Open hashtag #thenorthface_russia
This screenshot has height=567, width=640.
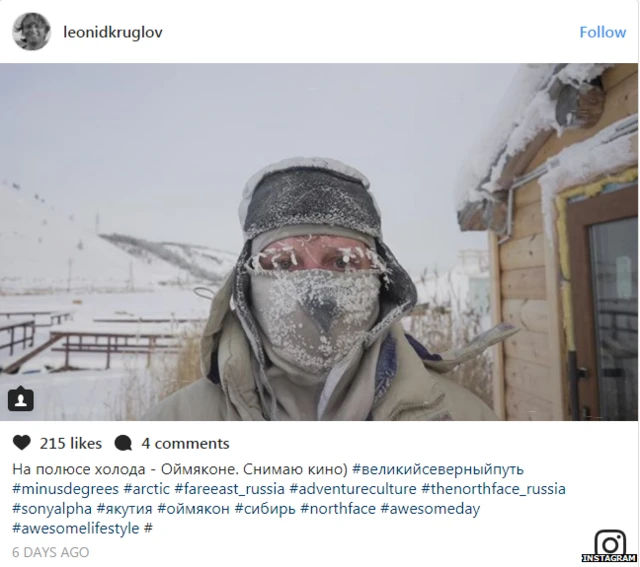click(x=493, y=489)
